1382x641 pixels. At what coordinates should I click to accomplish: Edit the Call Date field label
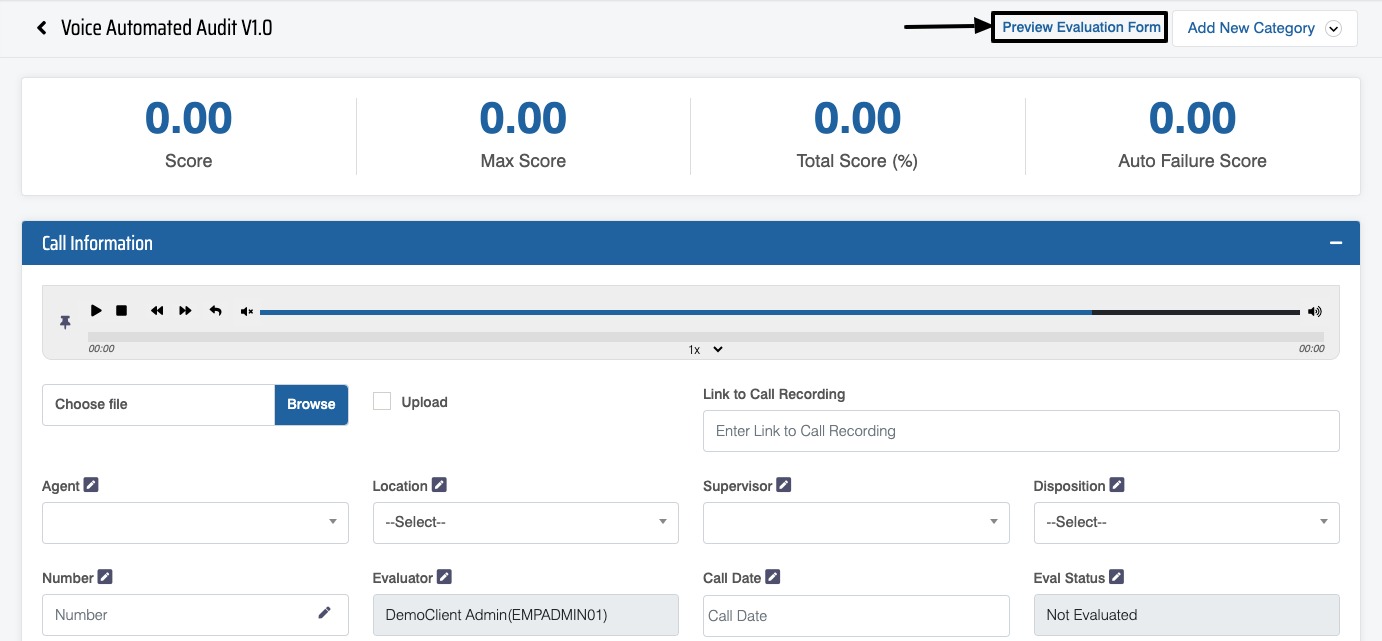(x=773, y=577)
